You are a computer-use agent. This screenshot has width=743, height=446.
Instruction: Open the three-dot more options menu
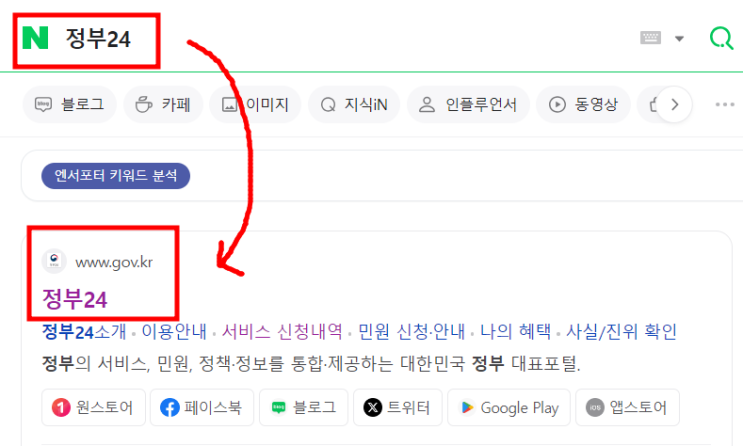tap(725, 104)
